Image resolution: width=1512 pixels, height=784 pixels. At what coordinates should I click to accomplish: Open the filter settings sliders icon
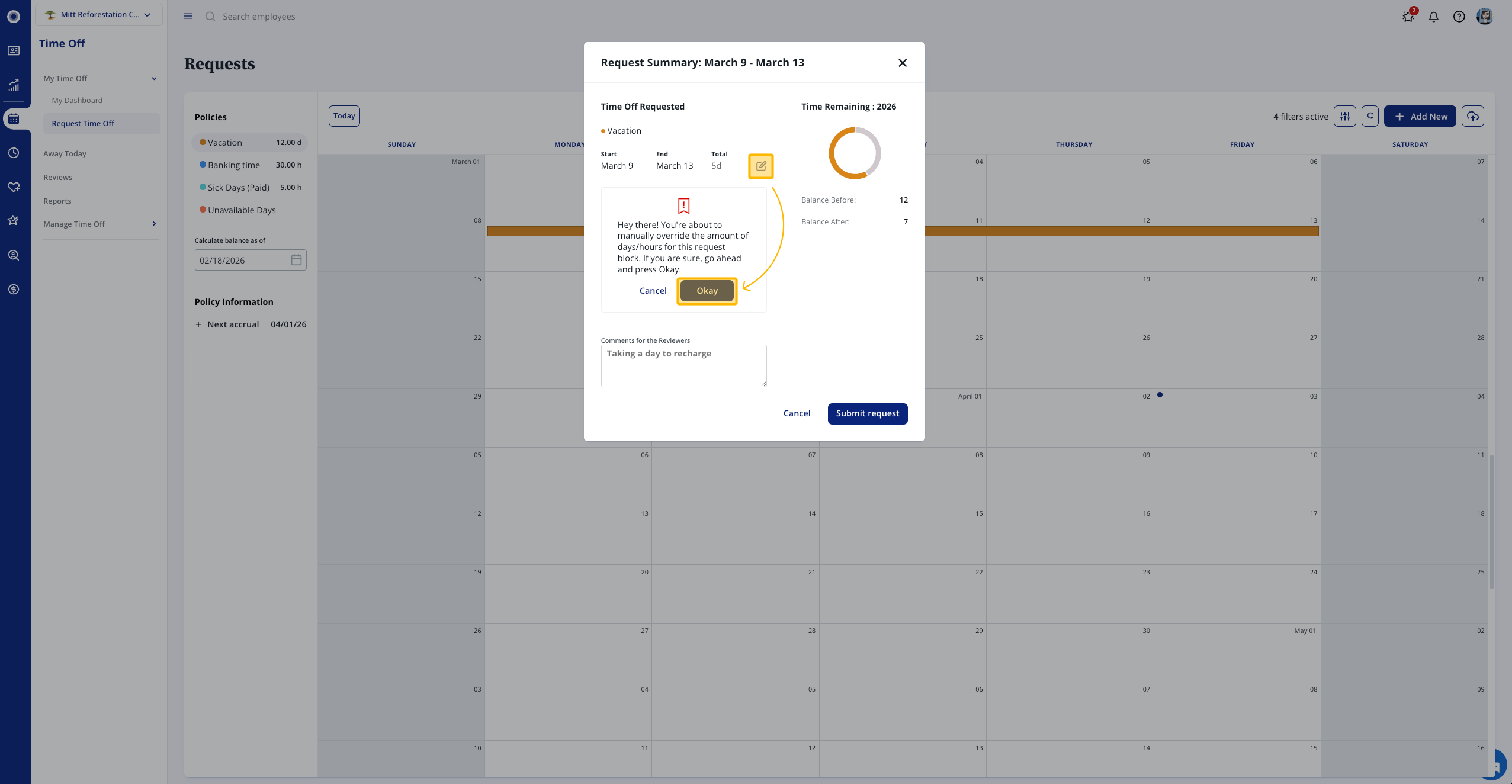[1344, 116]
